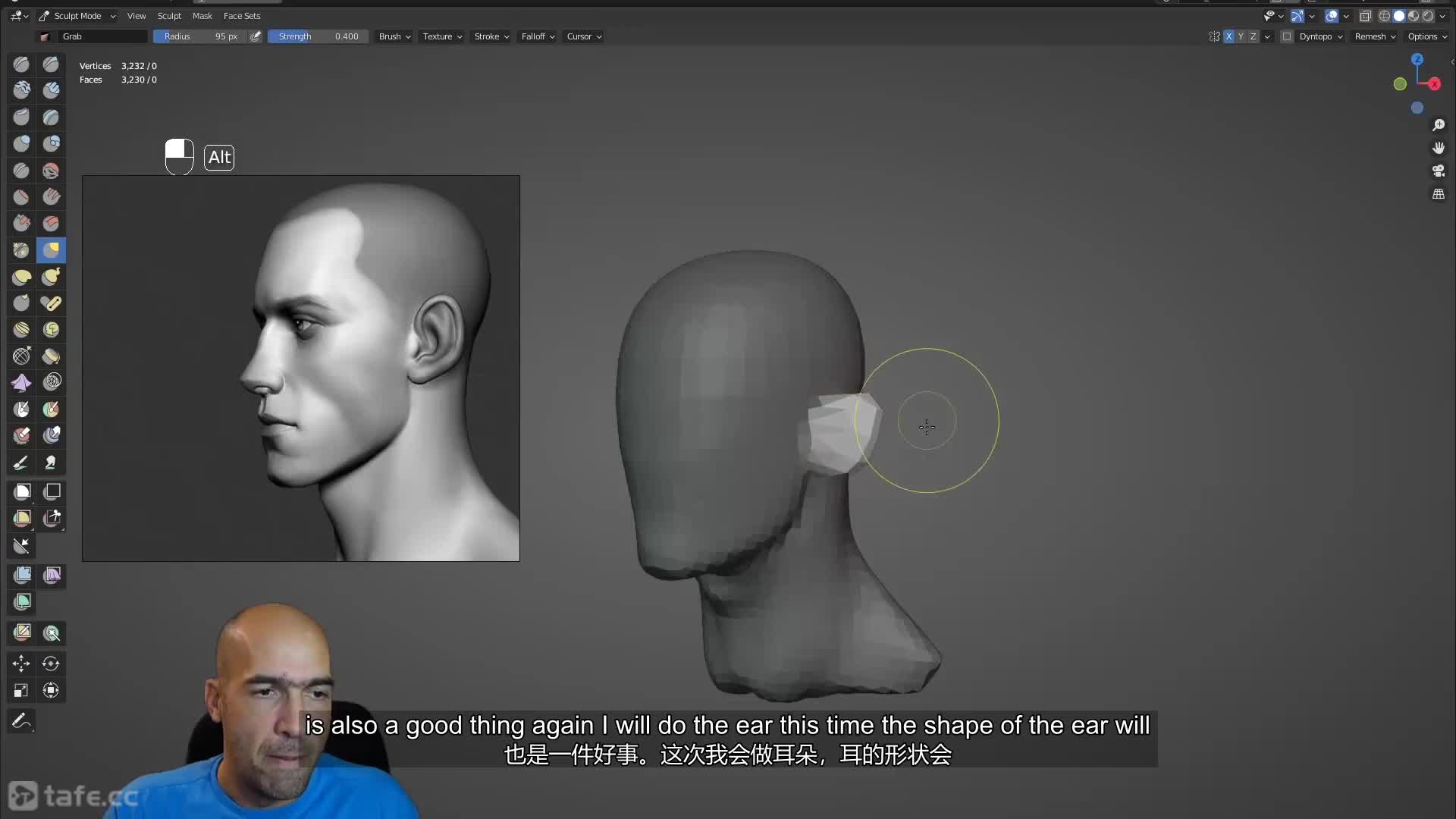The image size is (1456, 819).
Task: Open the Face Sets menu
Action: pos(242,16)
